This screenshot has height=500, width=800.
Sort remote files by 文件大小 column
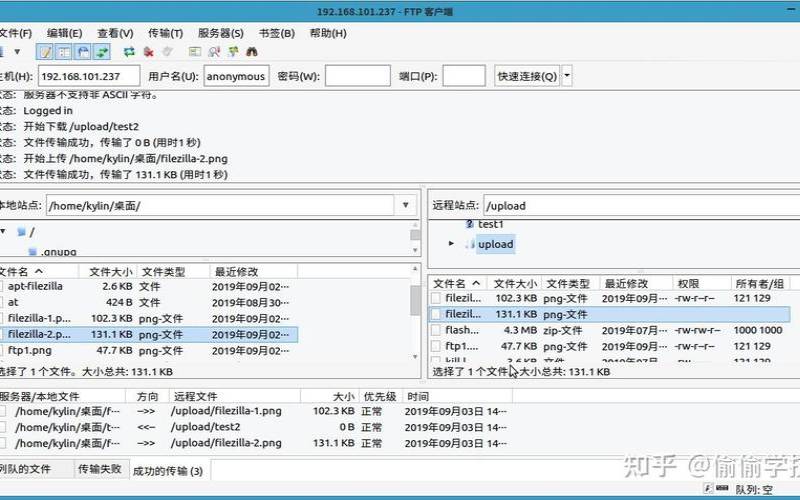(515, 284)
